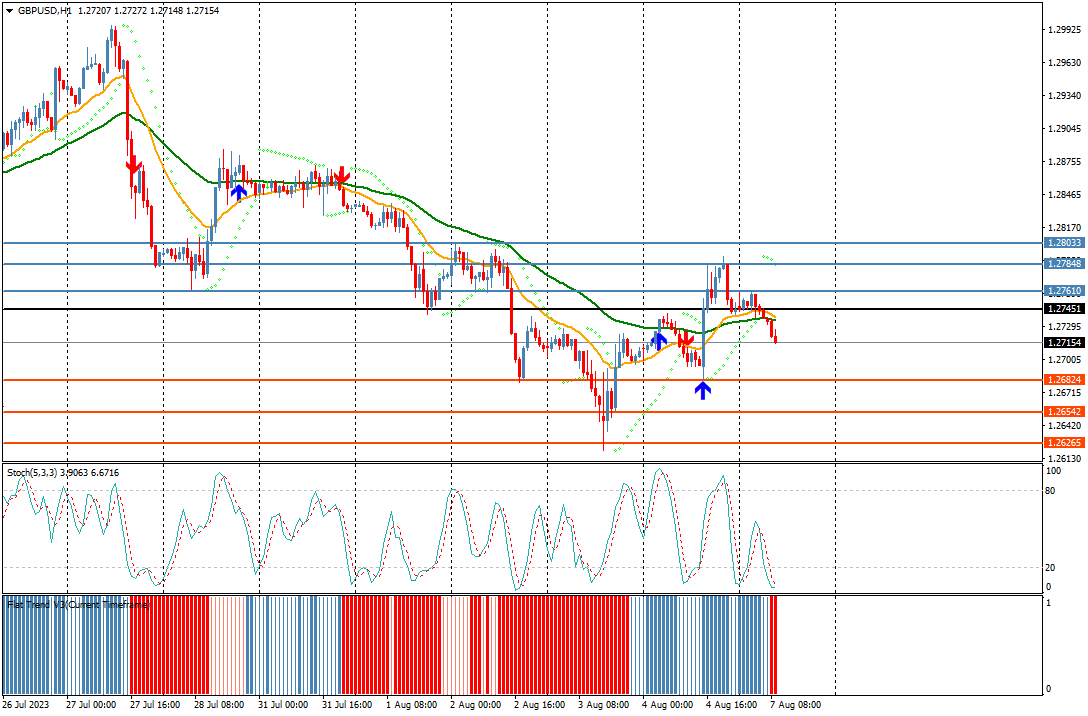
Task: Click the orange 1.26542 support label
Action: [1064, 411]
